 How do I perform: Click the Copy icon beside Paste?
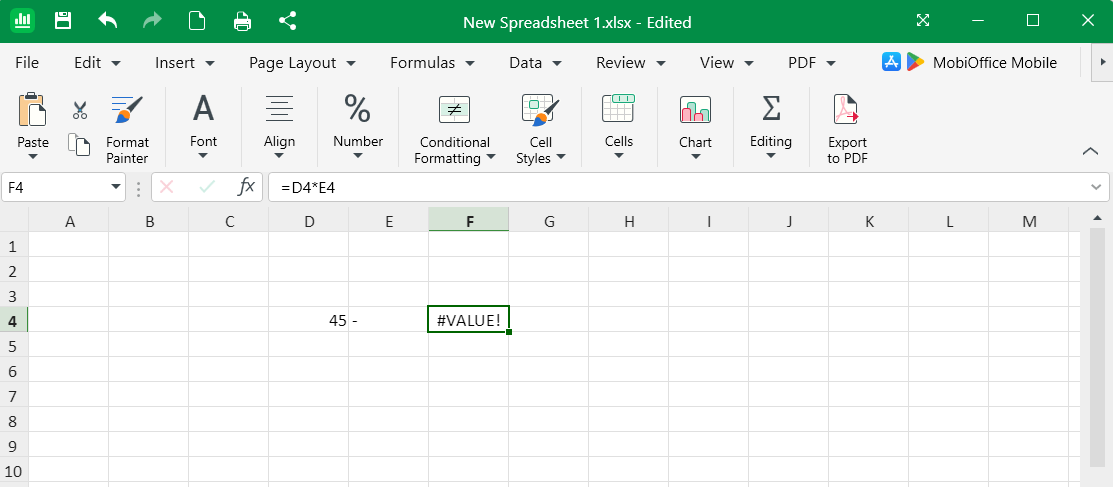79,145
